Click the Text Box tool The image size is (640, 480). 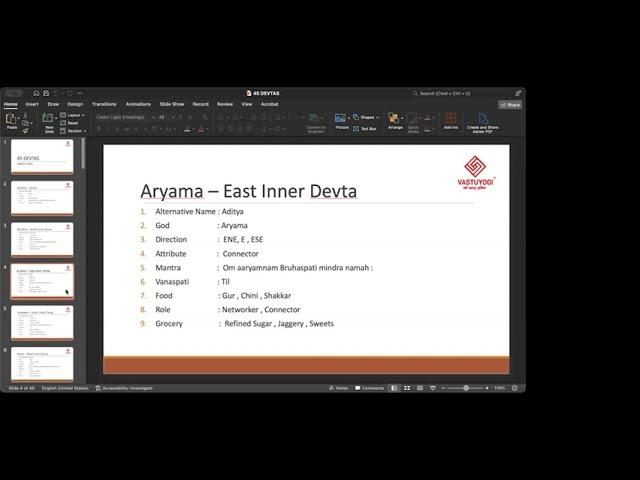tap(364, 129)
